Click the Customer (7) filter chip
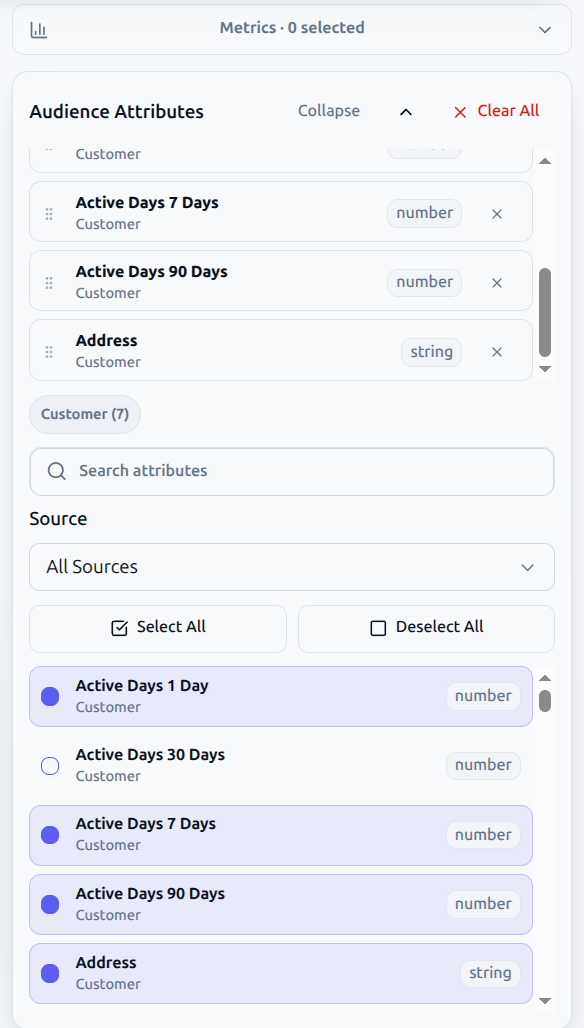Viewport: 584px width, 1028px height. [x=85, y=414]
